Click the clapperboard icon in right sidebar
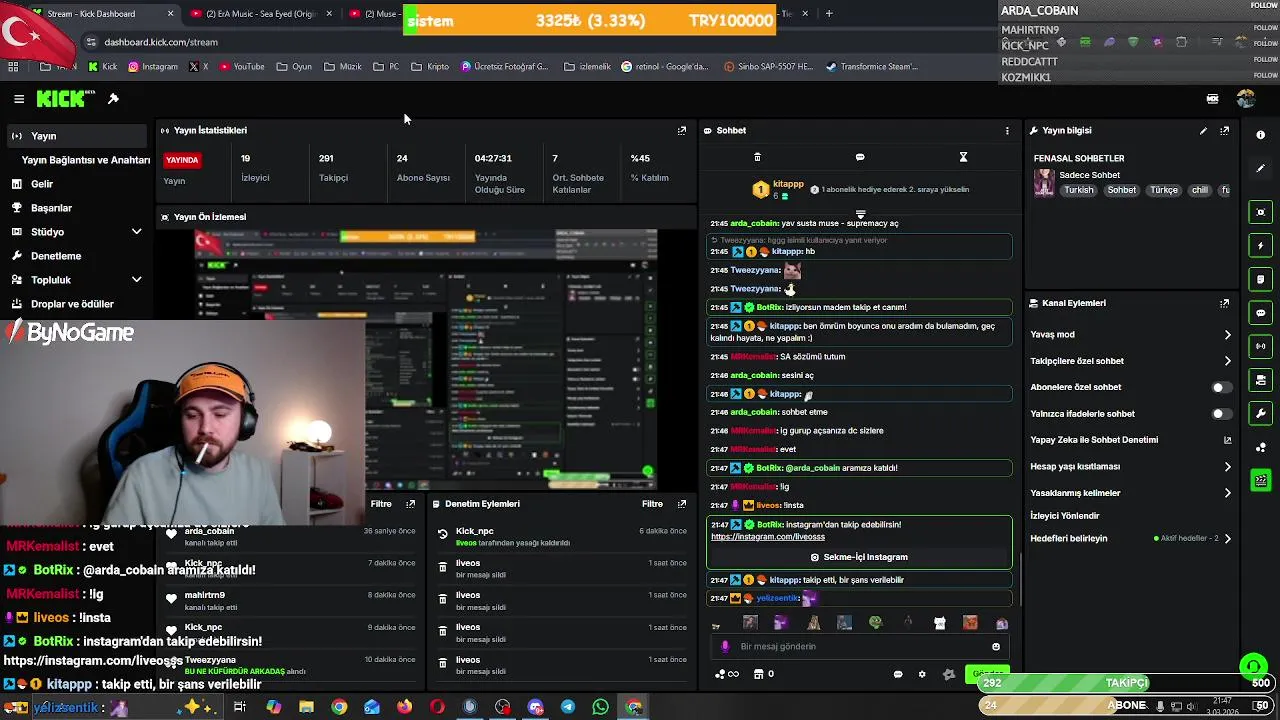The image size is (1280, 720). coord(1260,480)
